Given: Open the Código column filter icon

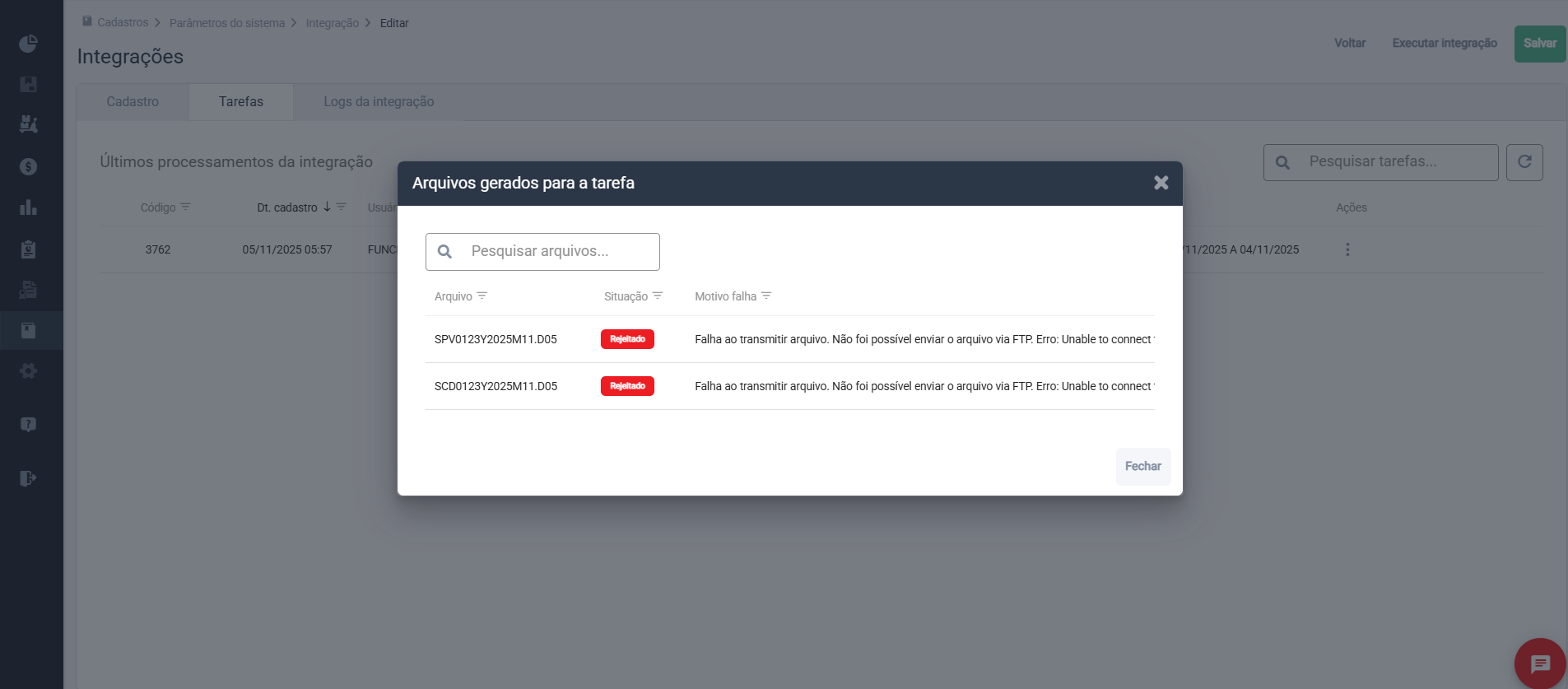Looking at the screenshot, I should coord(185,207).
